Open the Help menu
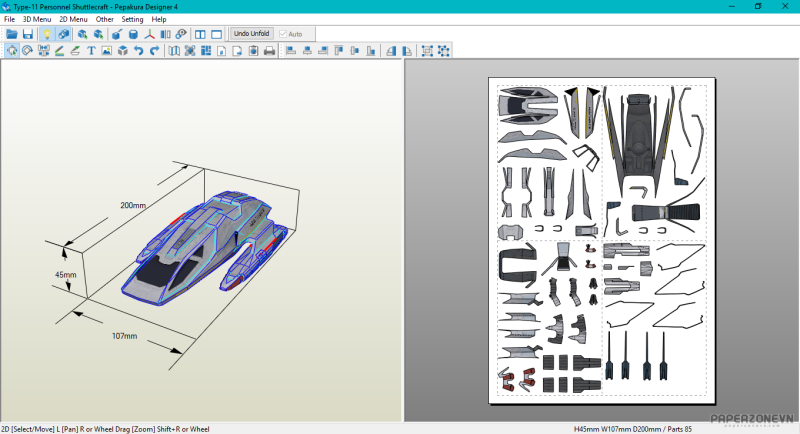This screenshot has width=800, height=434. pos(159,19)
